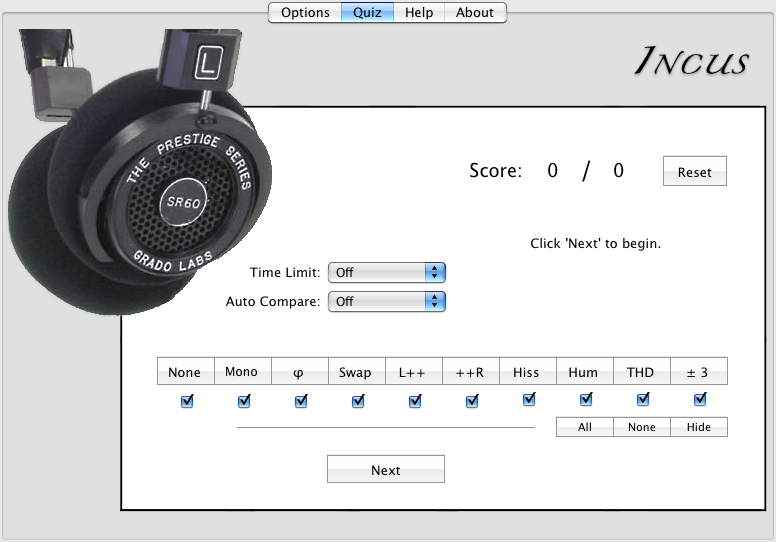The image size is (776, 542).
Task: Click the None answer button
Action: tap(186, 371)
